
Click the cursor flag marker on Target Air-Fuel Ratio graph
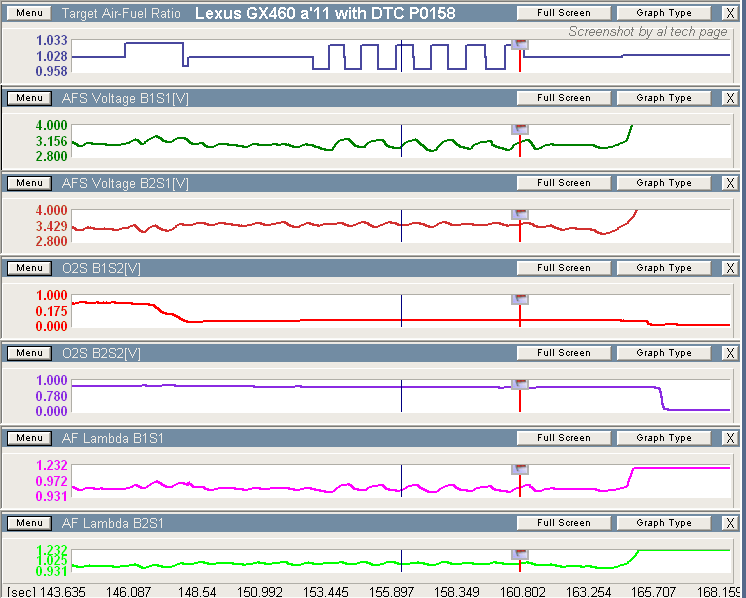[520, 45]
